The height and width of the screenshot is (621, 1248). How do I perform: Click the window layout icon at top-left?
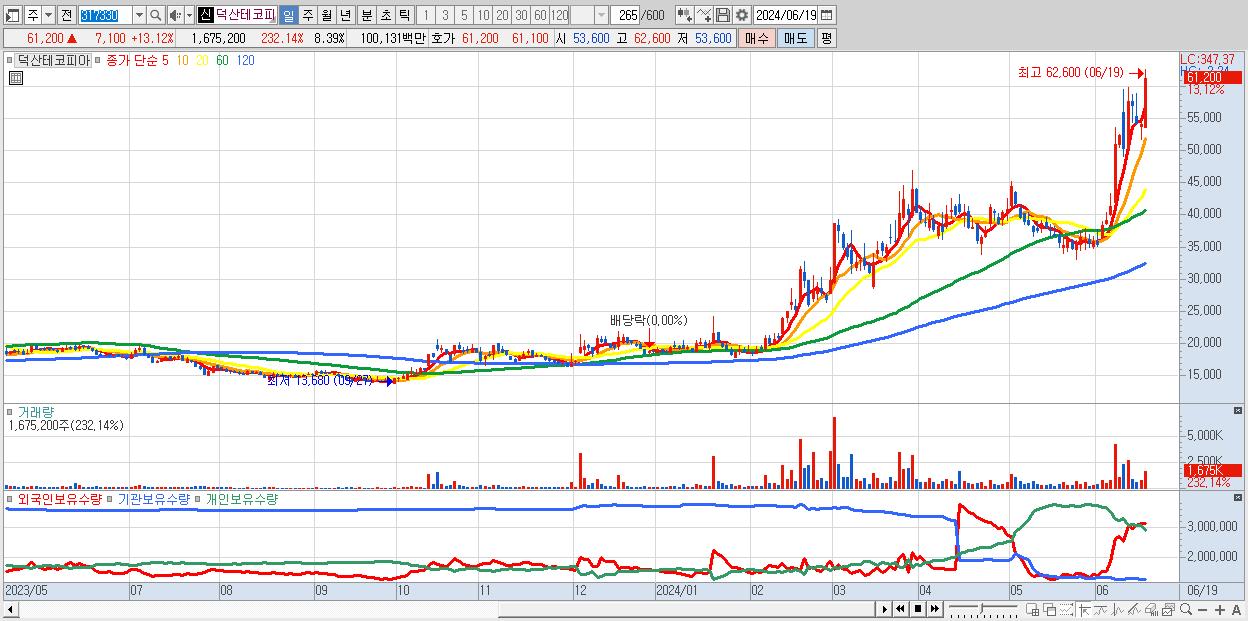click(x=12, y=15)
